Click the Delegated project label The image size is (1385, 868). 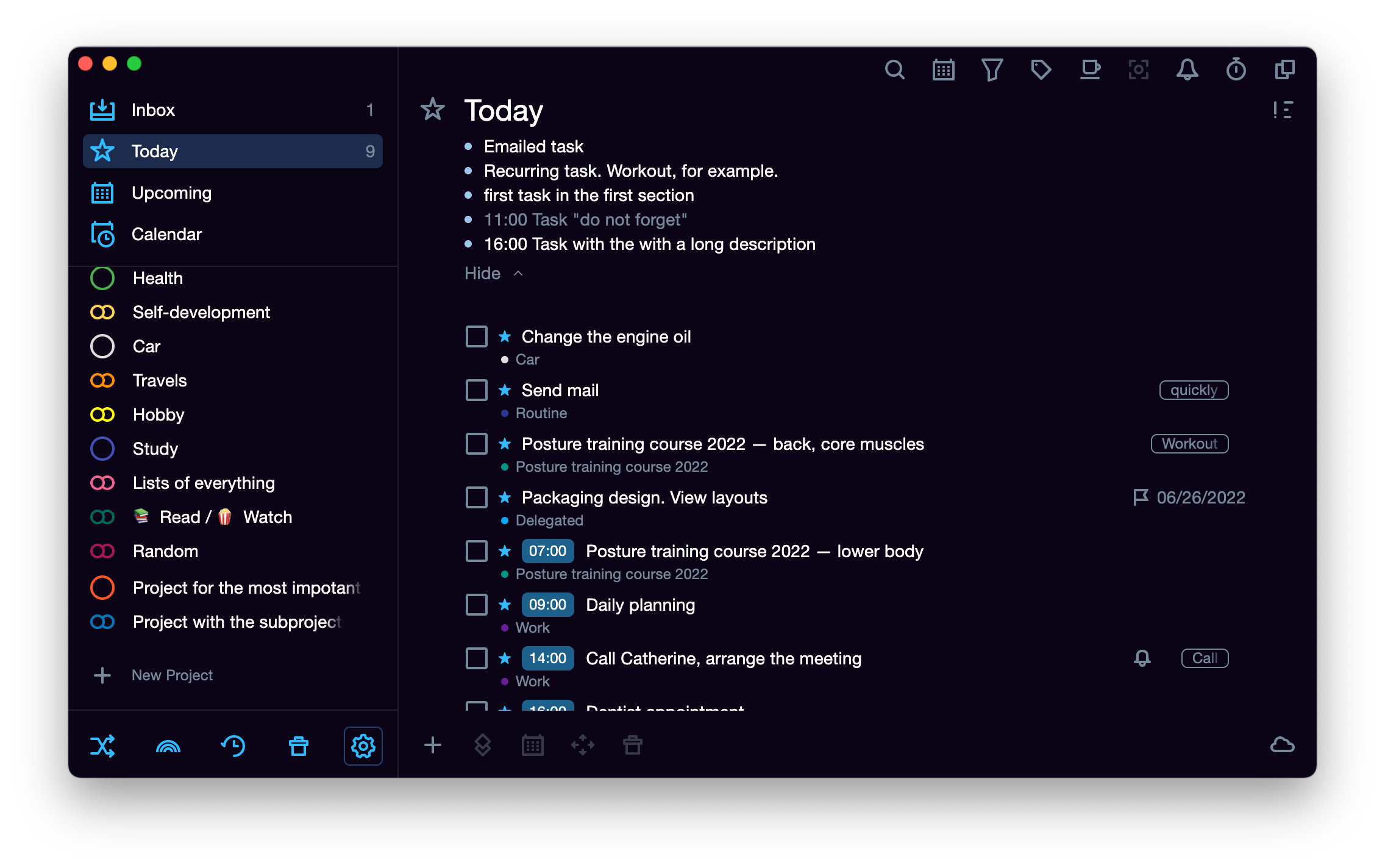coord(549,521)
